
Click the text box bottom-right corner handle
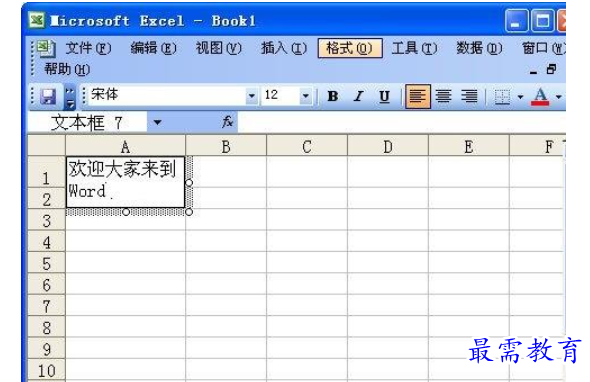click(x=189, y=212)
